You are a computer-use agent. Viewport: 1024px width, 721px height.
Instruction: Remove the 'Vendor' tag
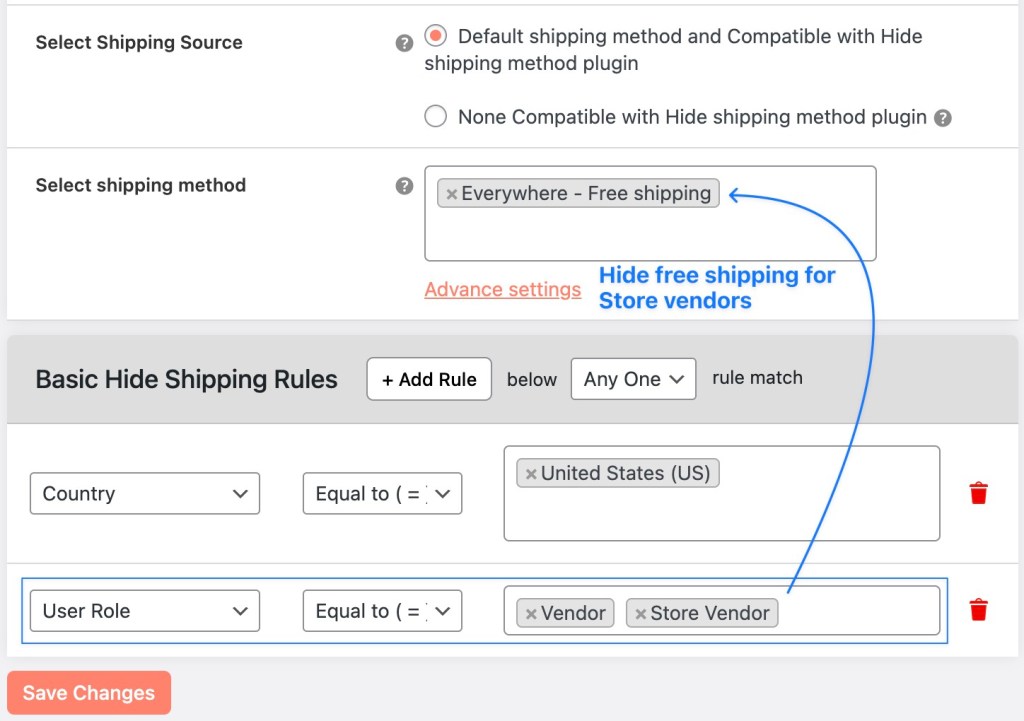pyautogui.click(x=529, y=612)
